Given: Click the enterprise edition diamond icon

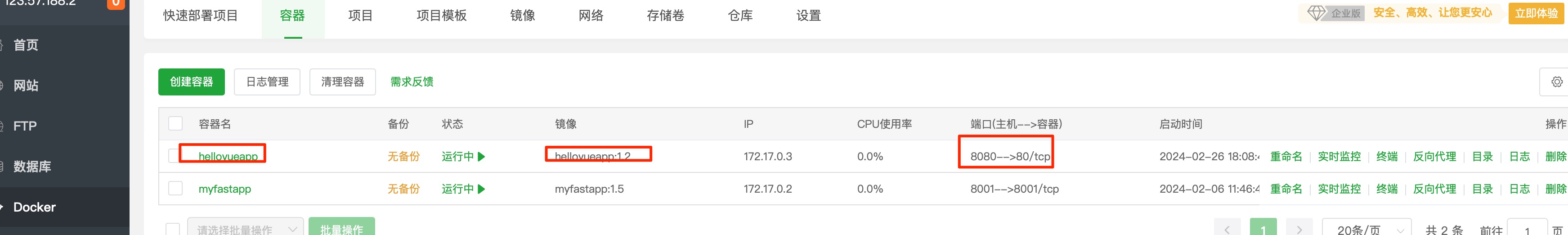Looking at the screenshot, I should (x=1316, y=13).
